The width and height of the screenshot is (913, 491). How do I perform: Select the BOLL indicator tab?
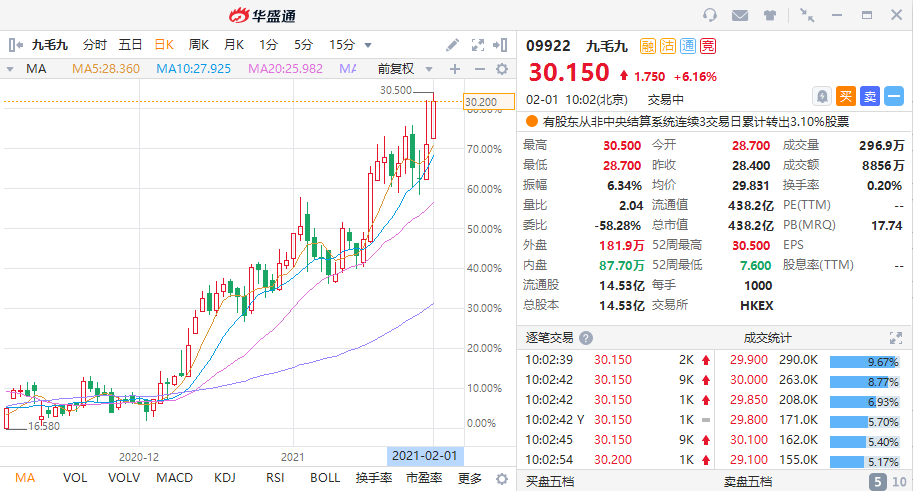coord(325,478)
